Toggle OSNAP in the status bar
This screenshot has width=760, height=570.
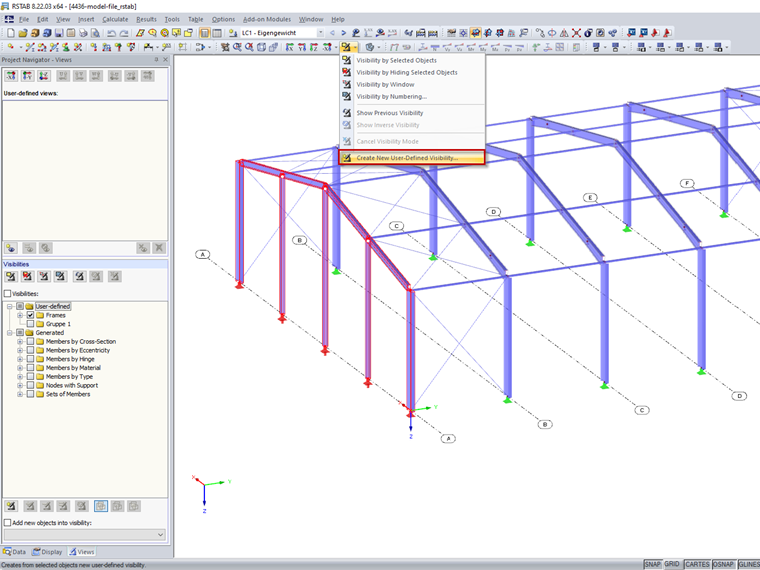tap(724, 564)
